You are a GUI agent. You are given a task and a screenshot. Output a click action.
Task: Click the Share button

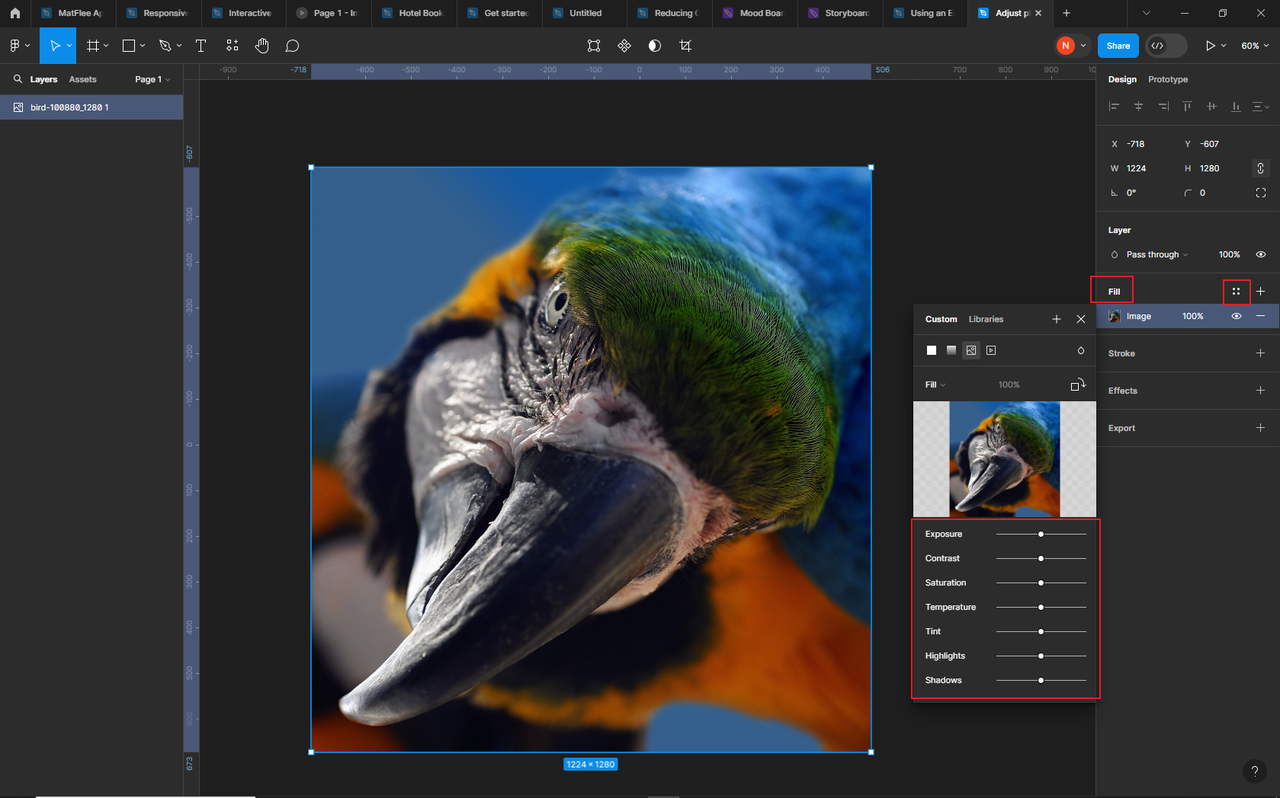pyautogui.click(x=1118, y=45)
